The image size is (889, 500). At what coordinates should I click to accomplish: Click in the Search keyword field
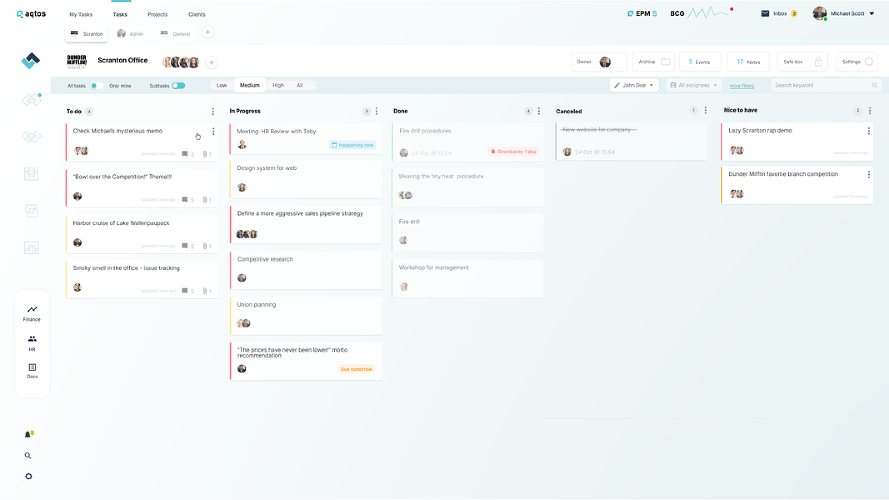coord(826,85)
